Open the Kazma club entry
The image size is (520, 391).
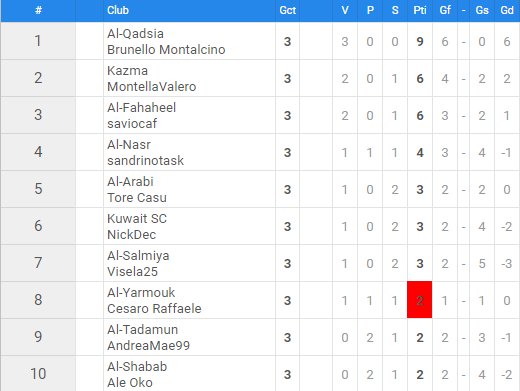[127, 71]
